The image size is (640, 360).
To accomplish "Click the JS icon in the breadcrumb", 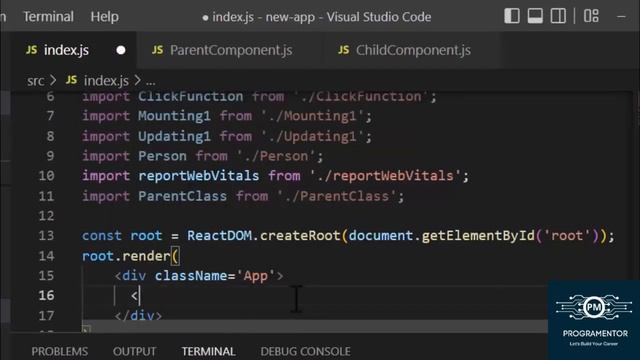I will [x=71, y=80].
